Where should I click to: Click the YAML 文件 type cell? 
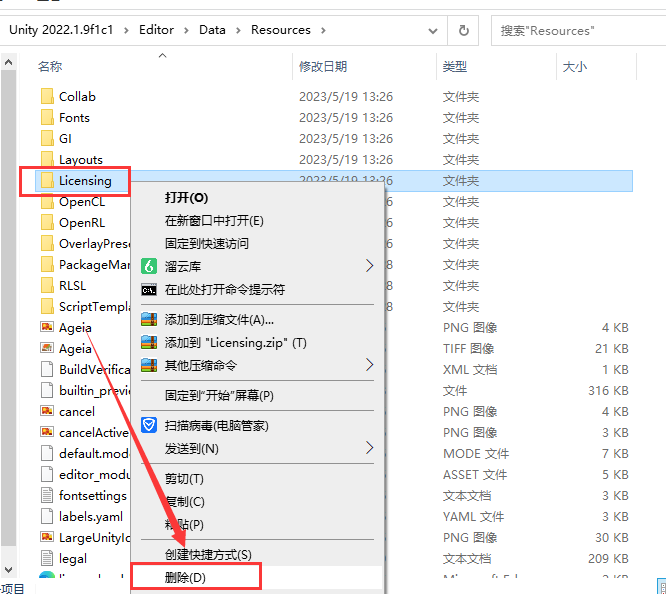[x=474, y=516]
